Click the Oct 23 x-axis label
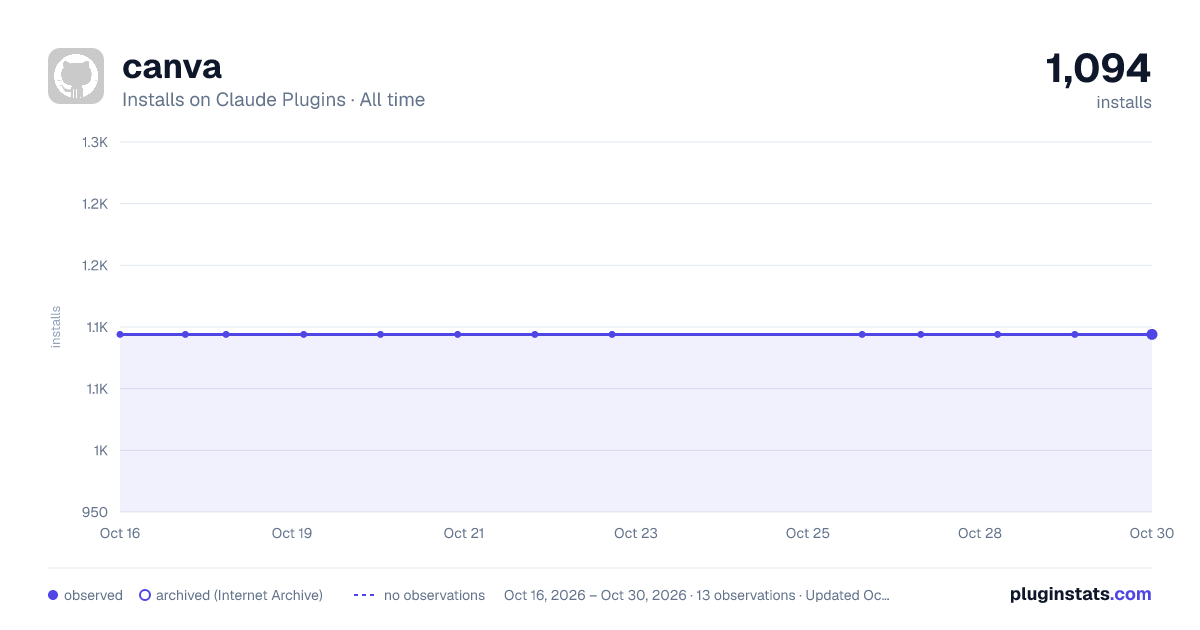Viewport: 1200px width, 630px height. pyautogui.click(x=636, y=533)
